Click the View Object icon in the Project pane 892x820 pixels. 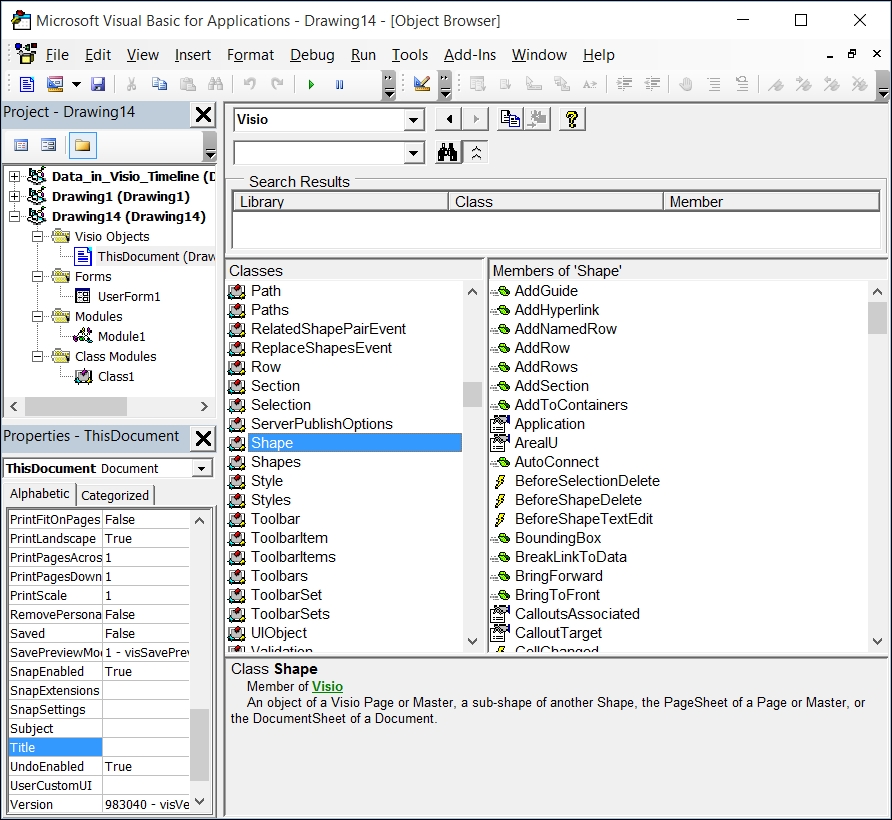pos(48,146)
